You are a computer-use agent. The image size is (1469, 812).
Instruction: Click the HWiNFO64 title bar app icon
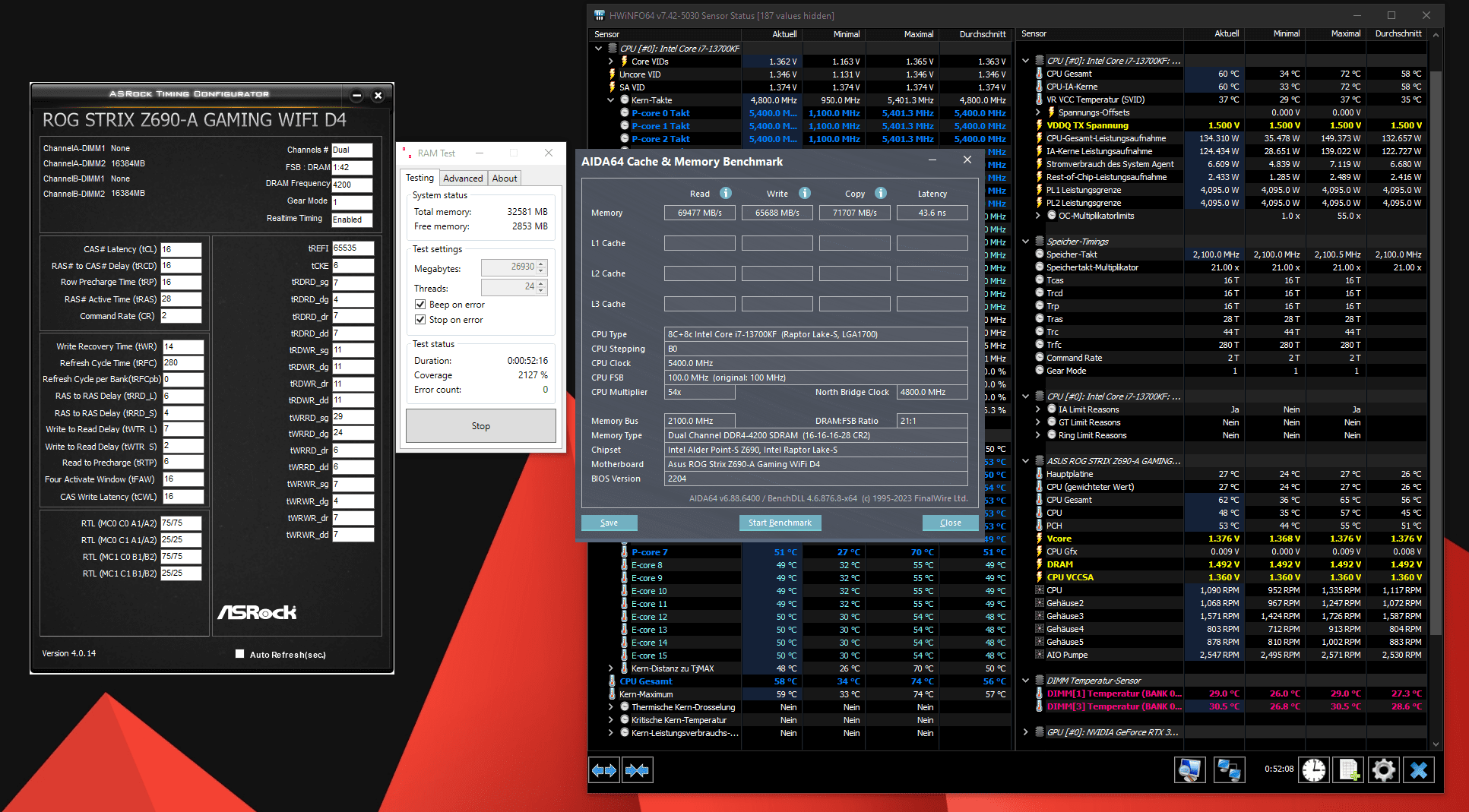click(x=600, y=15)
